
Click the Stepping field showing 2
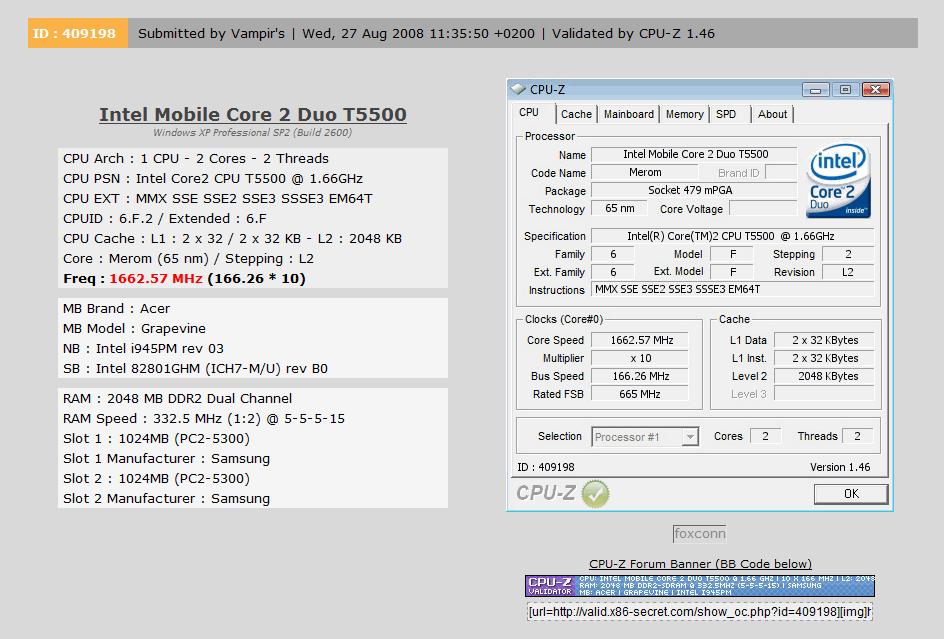848,254
